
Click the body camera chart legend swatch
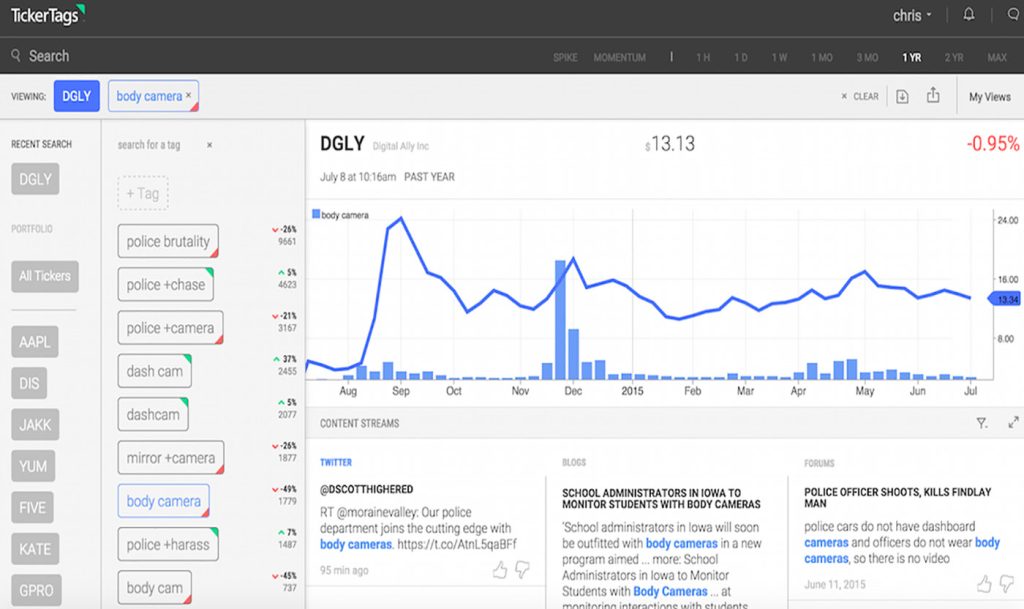coord(316,214)
